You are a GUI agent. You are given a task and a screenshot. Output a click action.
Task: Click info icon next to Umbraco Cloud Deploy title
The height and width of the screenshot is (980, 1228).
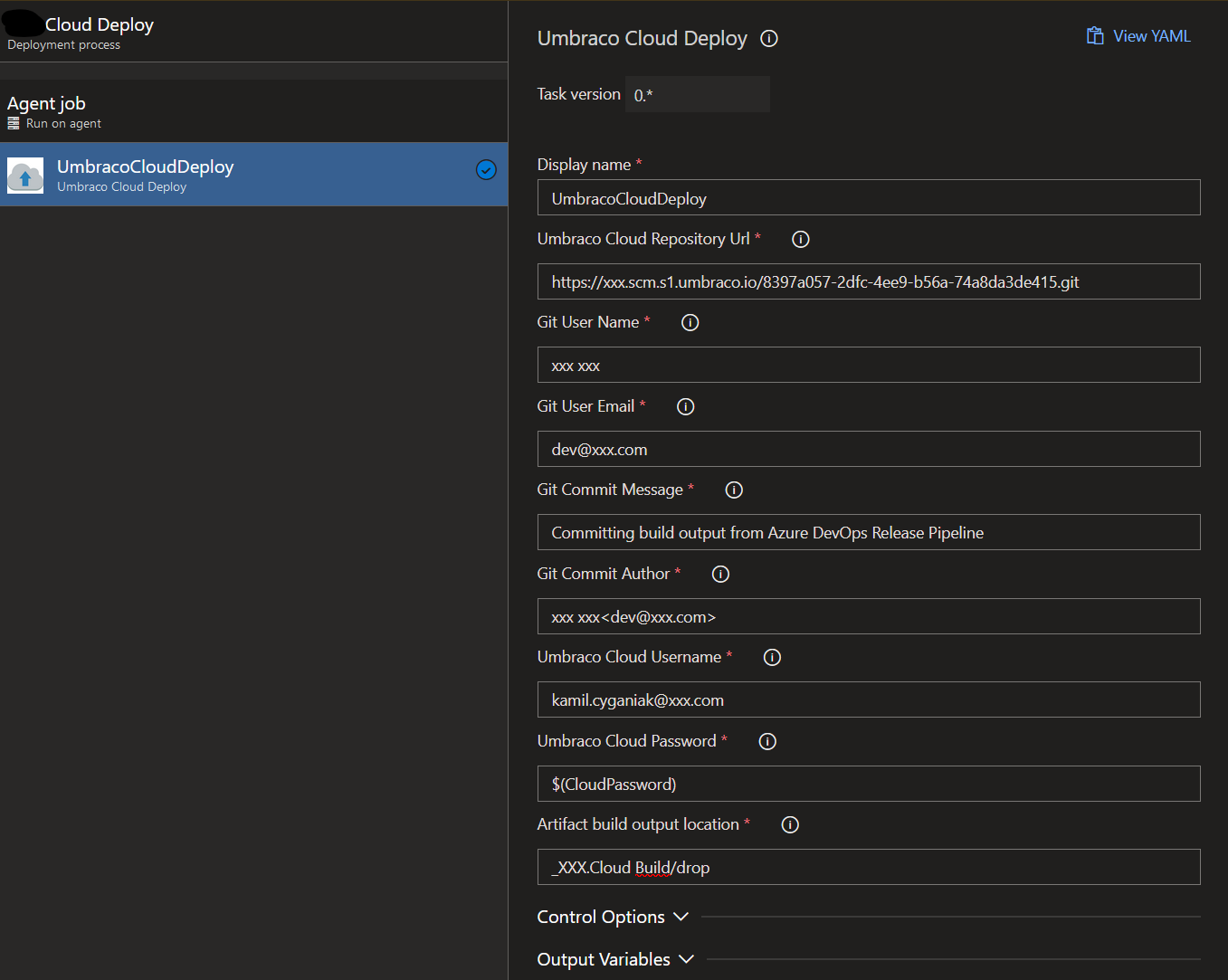(769, 39)
